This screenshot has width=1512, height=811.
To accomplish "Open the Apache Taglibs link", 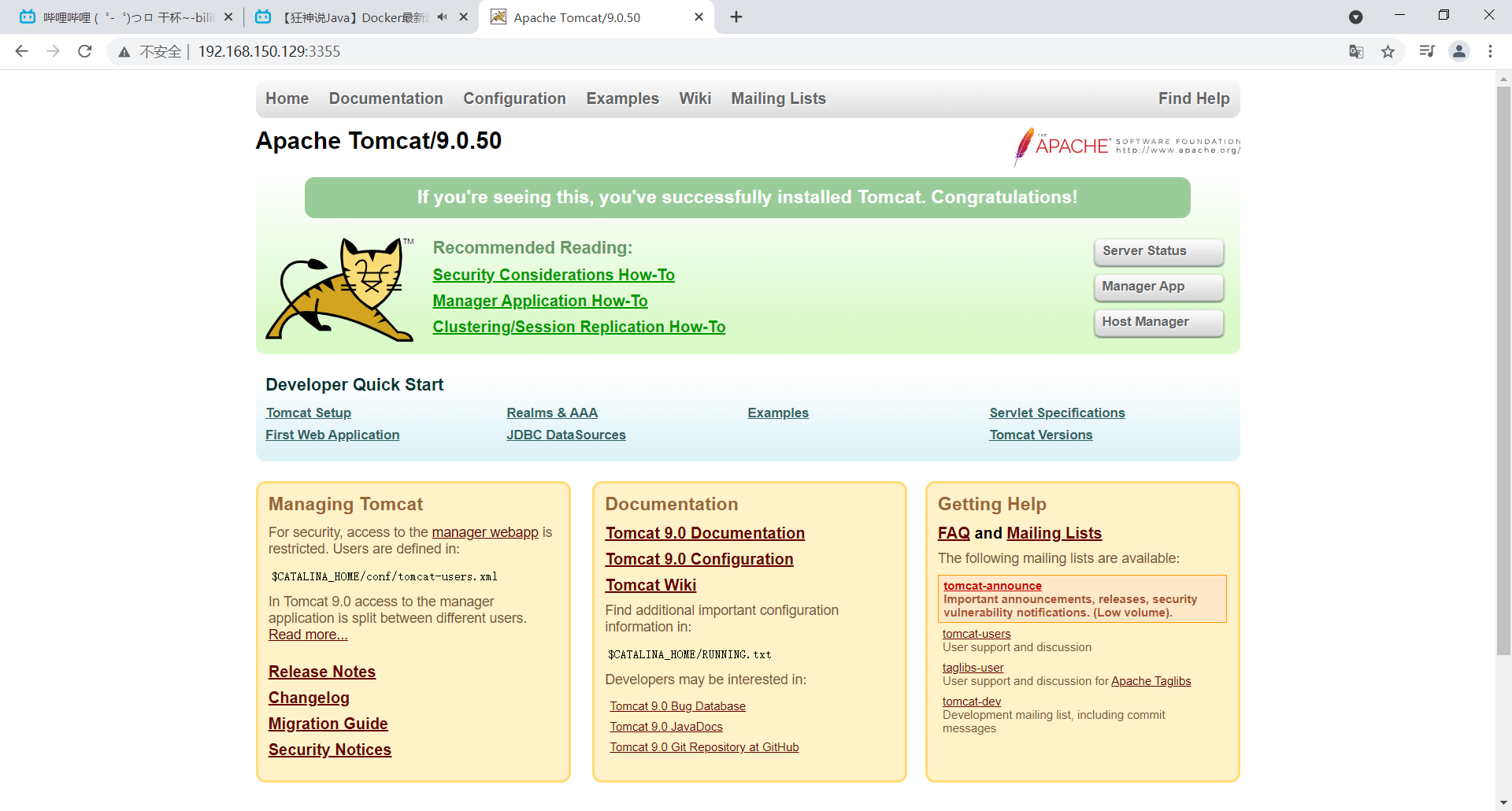I will pyautogui.click(x=1151, y=681).
